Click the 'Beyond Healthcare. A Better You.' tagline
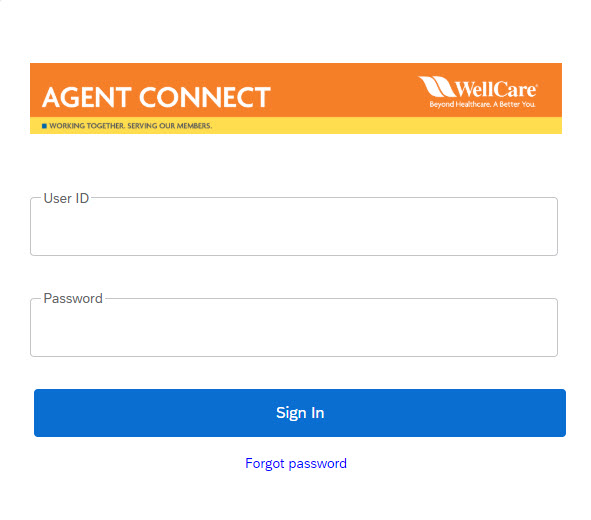Image resolution: width=591 pixels, height=520 pixels. [x=482, y=104]
